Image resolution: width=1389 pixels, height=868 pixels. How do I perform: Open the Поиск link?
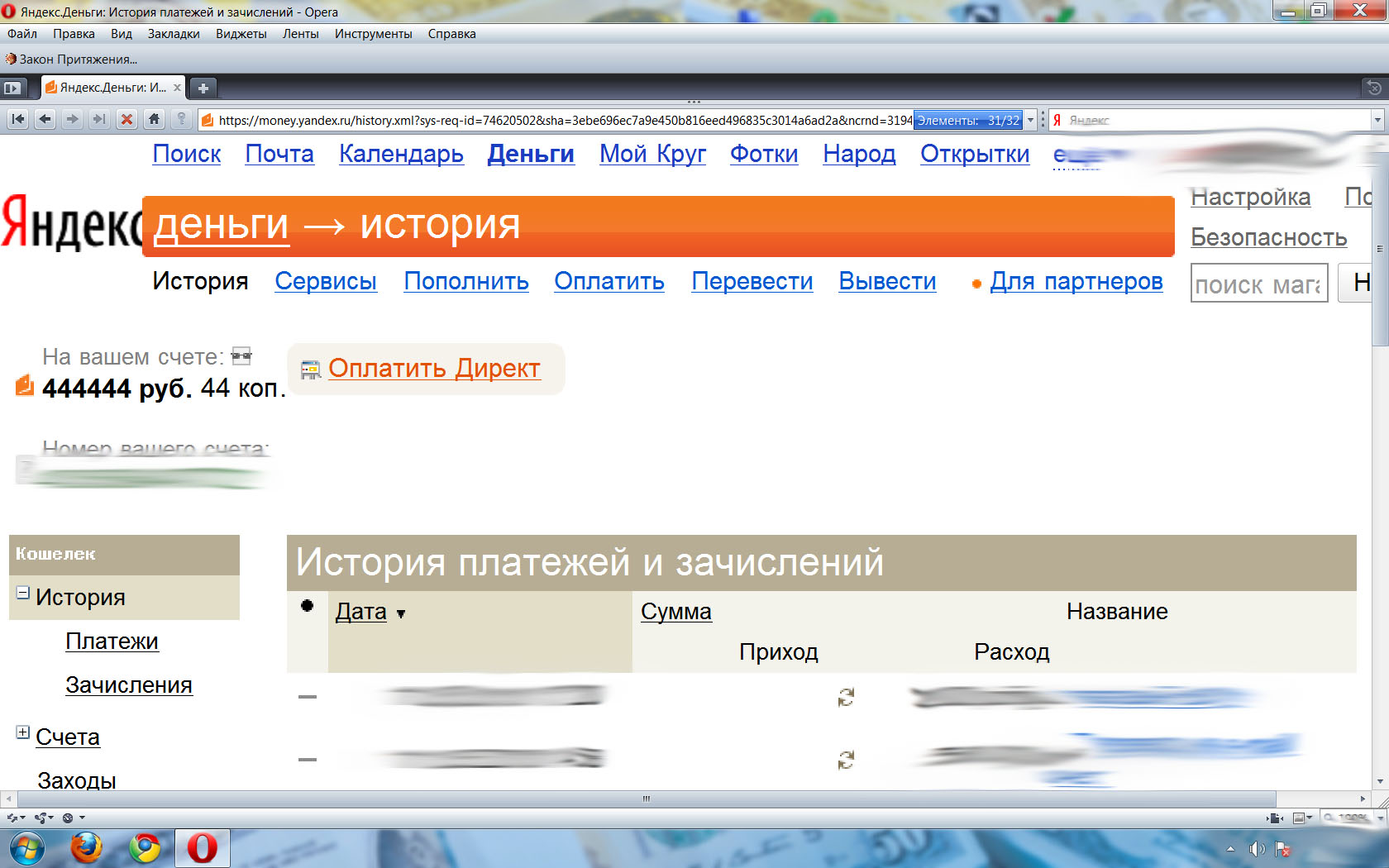coord(187,154)
